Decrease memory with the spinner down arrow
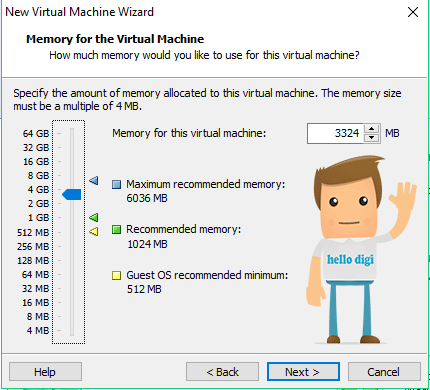430x390 pixels. [x=372, y=138]
